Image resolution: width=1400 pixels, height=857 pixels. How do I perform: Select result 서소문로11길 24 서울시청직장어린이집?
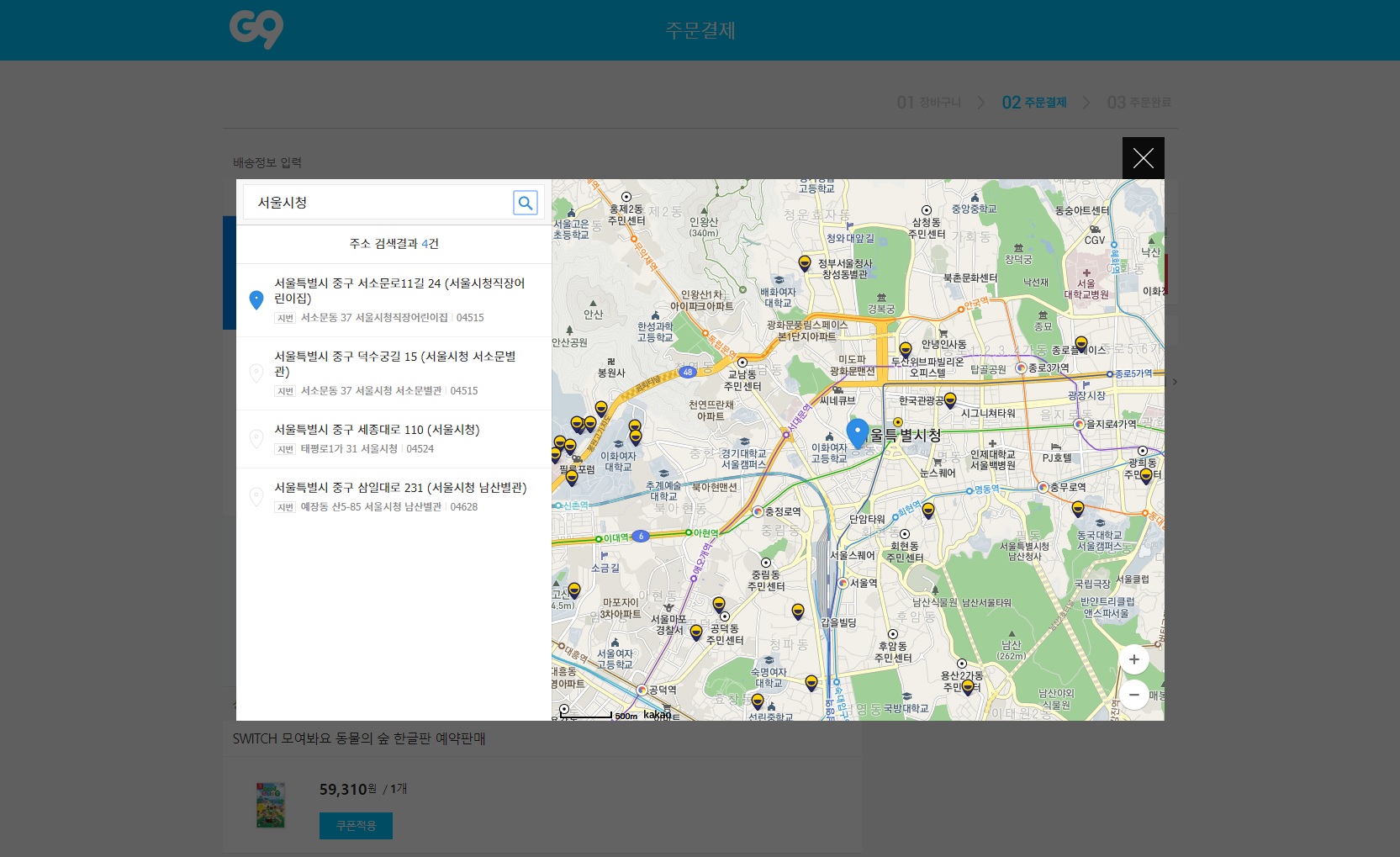click(x=394, y=300)
